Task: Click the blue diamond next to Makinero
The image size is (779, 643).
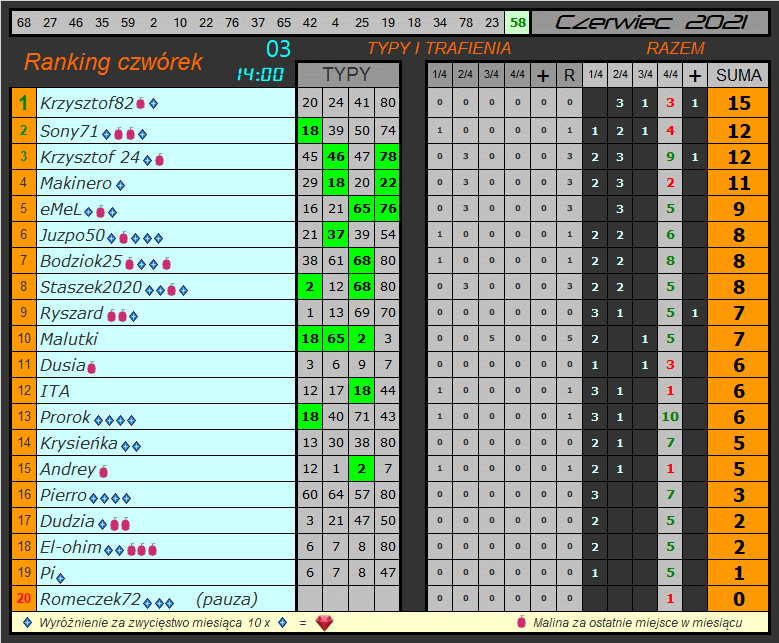Action: [120, 186]
